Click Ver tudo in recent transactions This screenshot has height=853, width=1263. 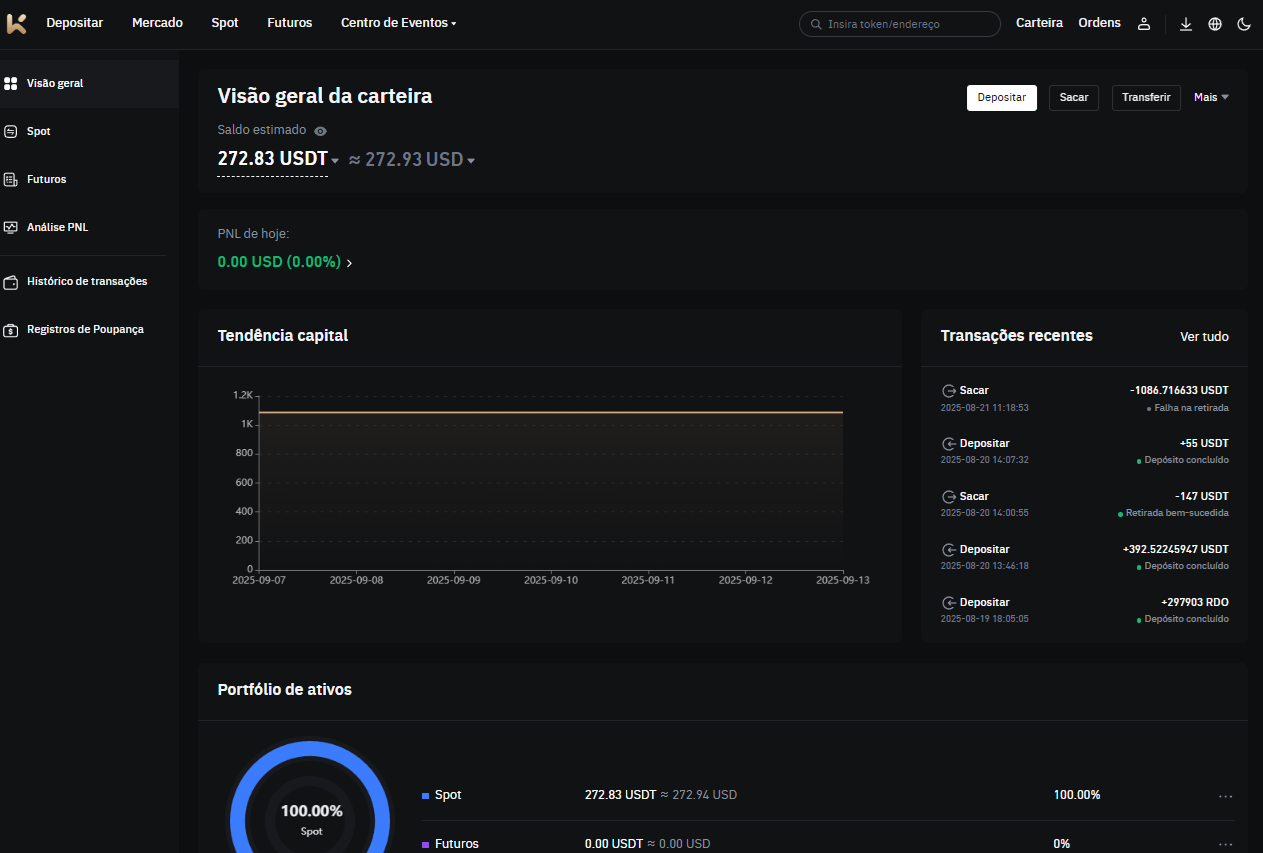pos(1204,337)
